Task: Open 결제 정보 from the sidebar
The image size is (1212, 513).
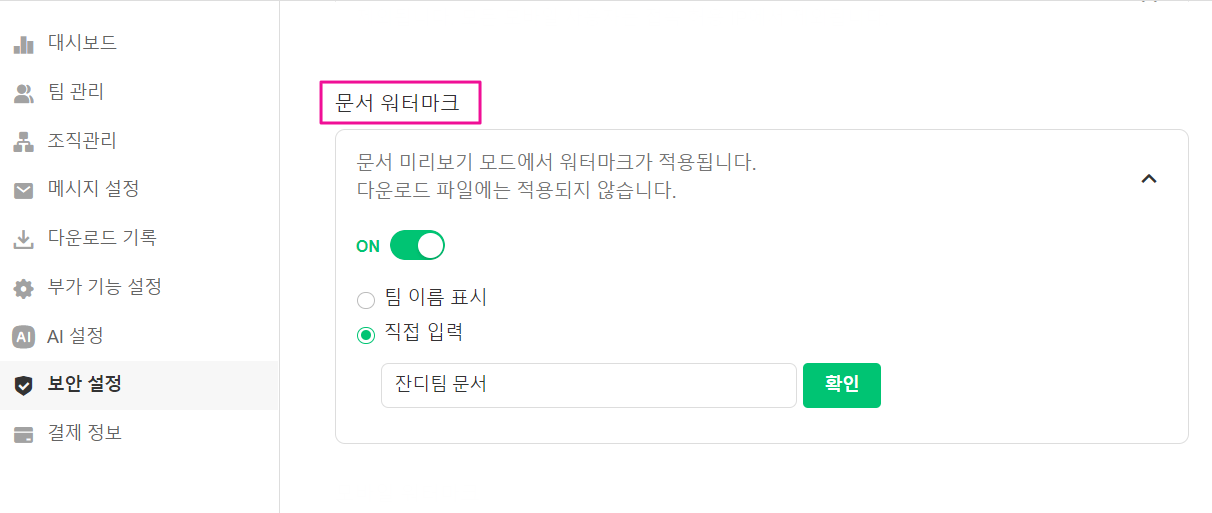Action: (85, 434)
